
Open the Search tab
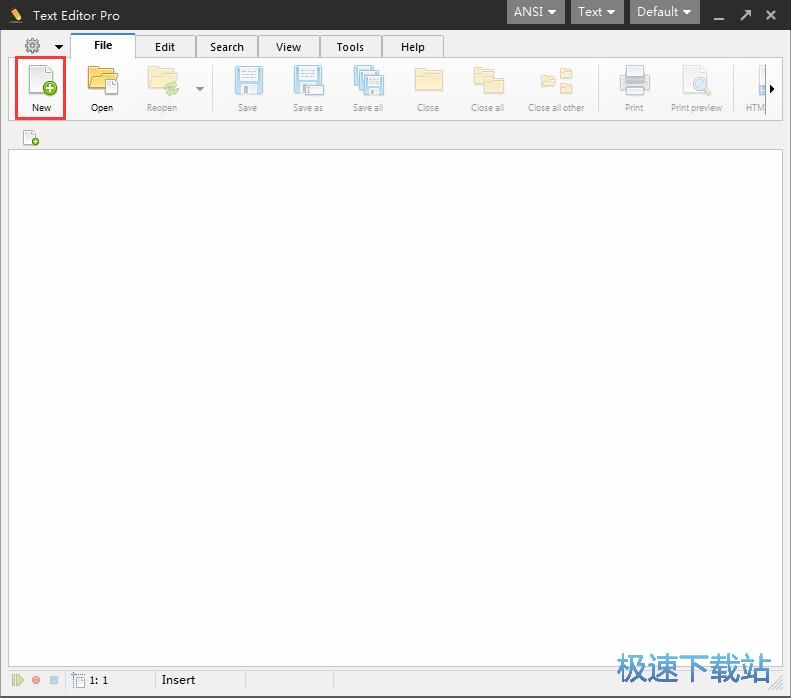pyautogui.click(x=227, y=47)
